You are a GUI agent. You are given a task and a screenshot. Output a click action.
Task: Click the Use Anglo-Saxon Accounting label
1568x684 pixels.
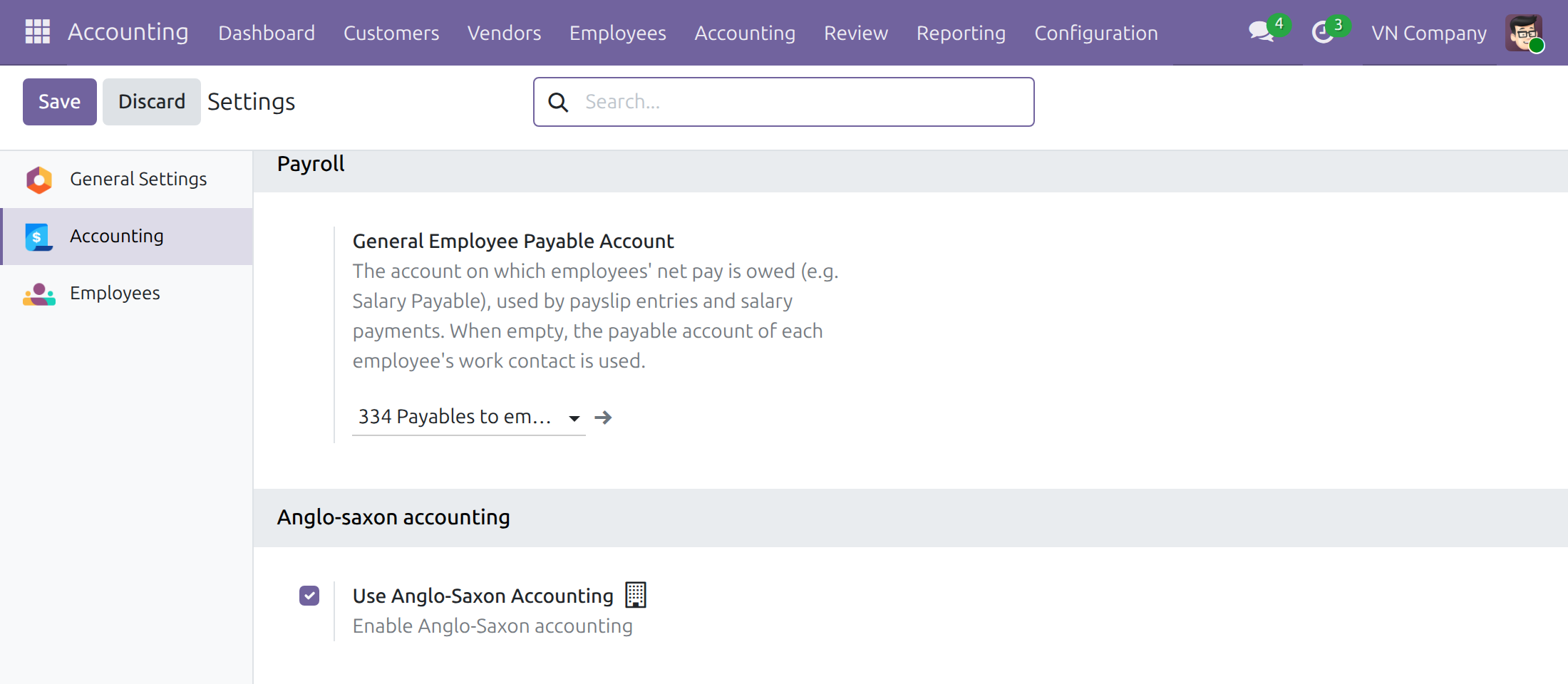(483, 596)
